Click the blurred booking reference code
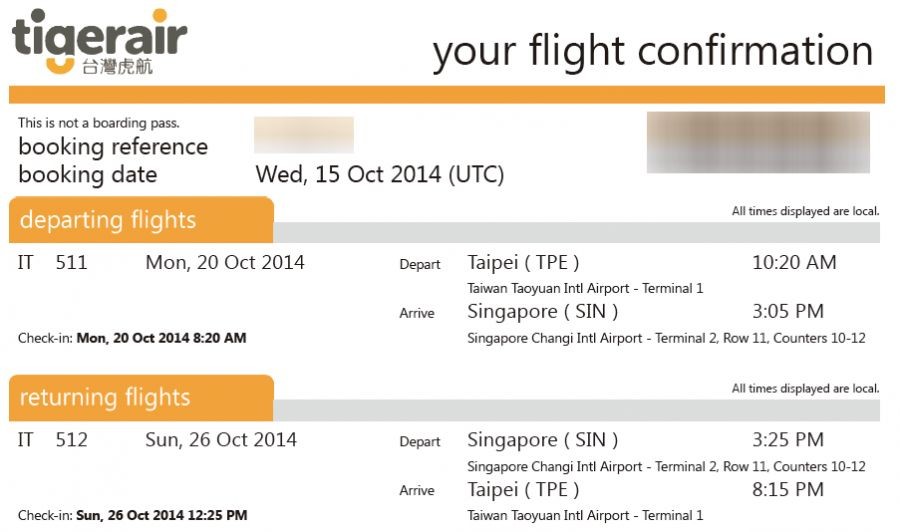This screenshot has height=532, width=900. tap(304, 135)
